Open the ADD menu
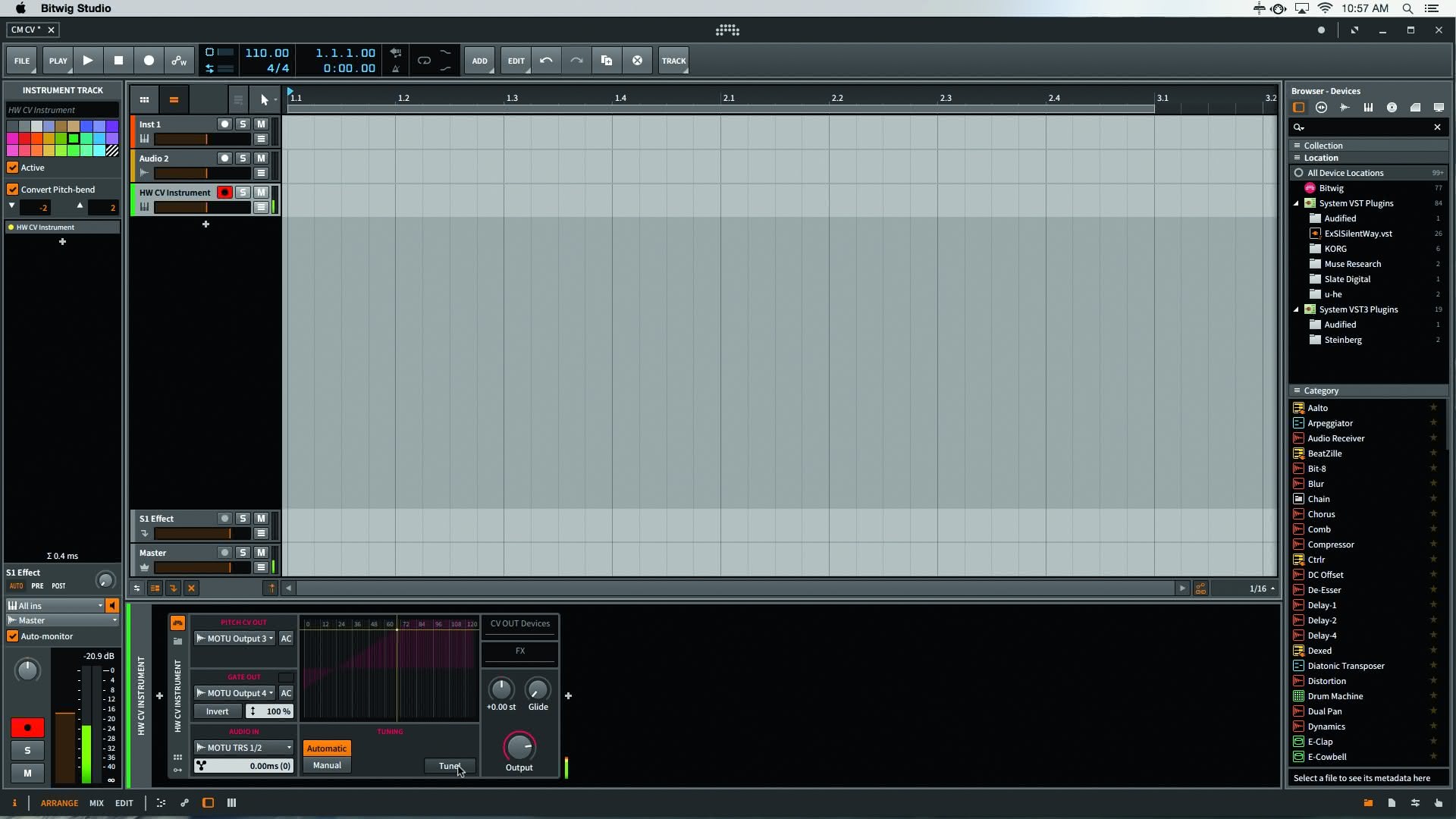 click(x=479, y=61)
